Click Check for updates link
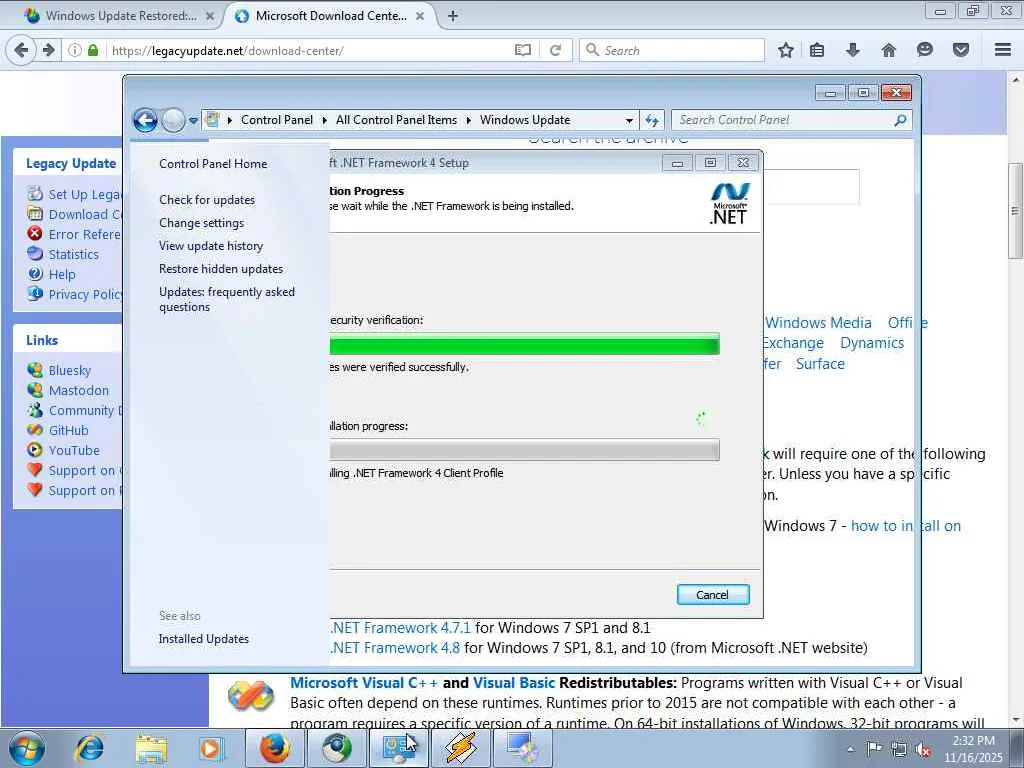This screenshot has height=768, width=1024. tap(207, 200)
